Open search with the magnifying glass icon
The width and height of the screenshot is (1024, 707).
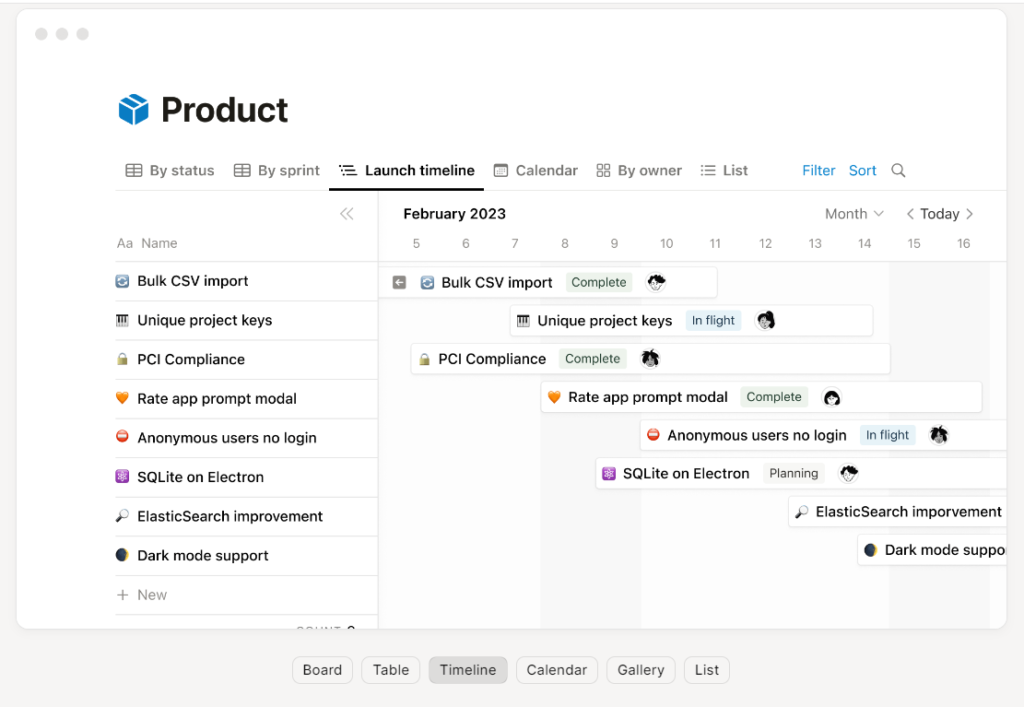[897, 170]
